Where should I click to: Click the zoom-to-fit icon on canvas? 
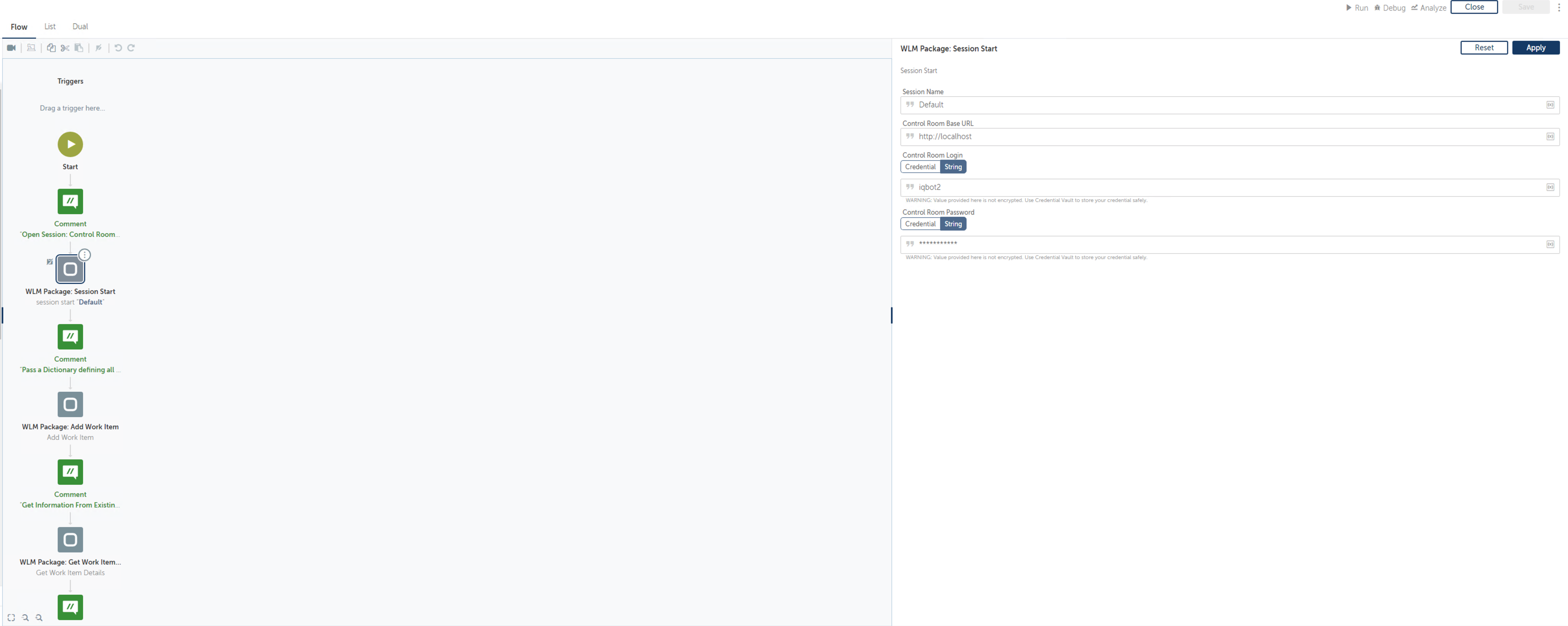[x=11, y=618]
